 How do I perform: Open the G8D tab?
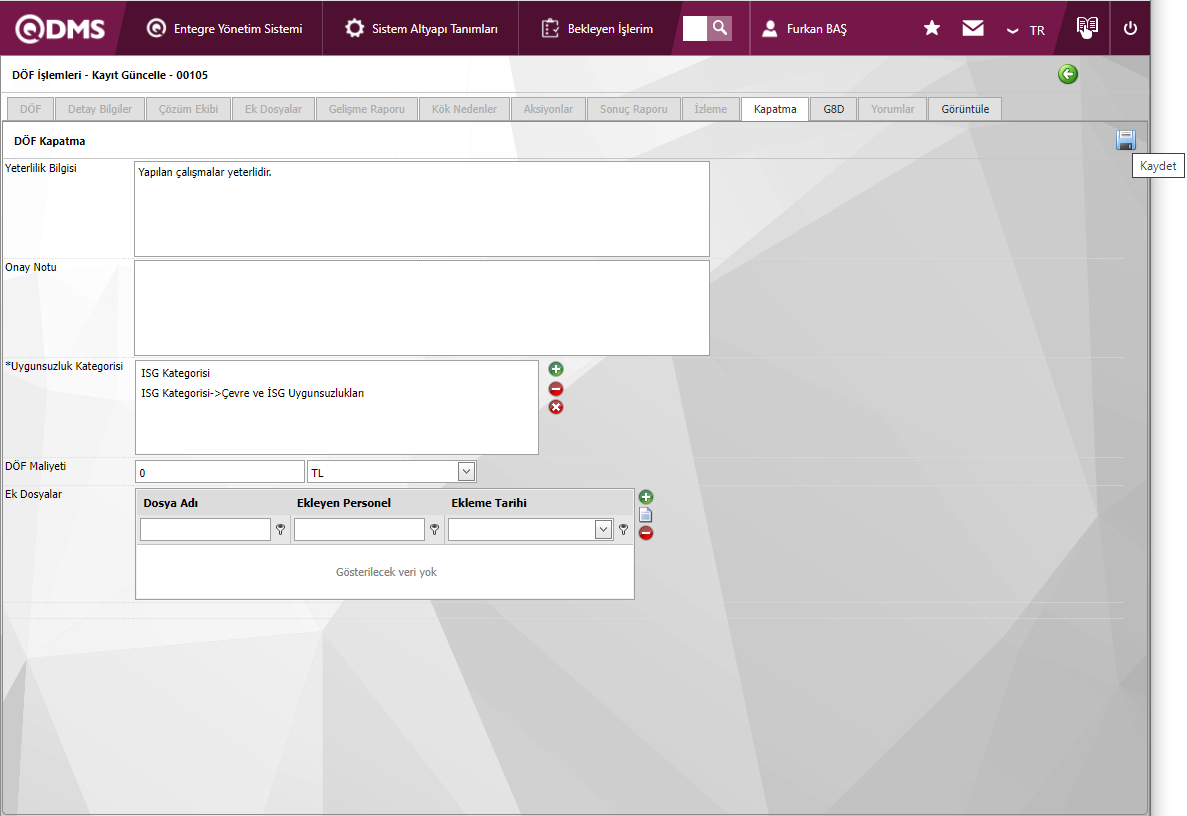point(833,109)
